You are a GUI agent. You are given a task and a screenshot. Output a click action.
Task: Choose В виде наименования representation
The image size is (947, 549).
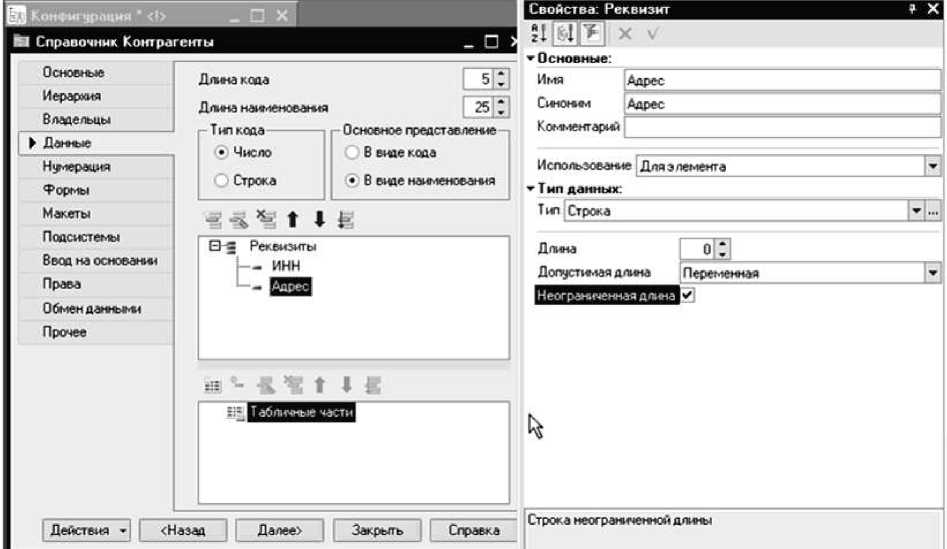click(352, 180)
